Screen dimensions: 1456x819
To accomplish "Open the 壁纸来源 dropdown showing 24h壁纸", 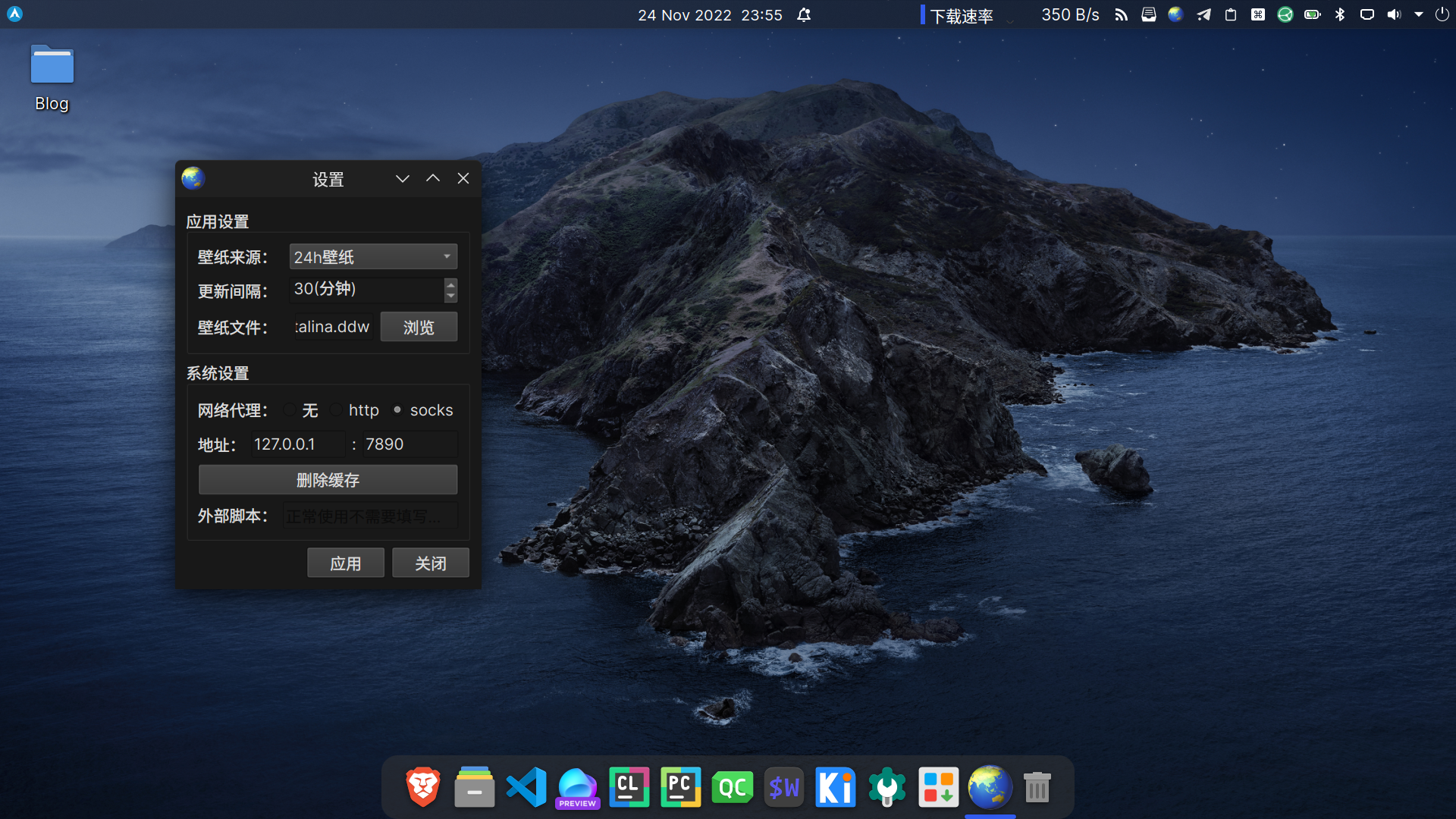I will [372, 257].
